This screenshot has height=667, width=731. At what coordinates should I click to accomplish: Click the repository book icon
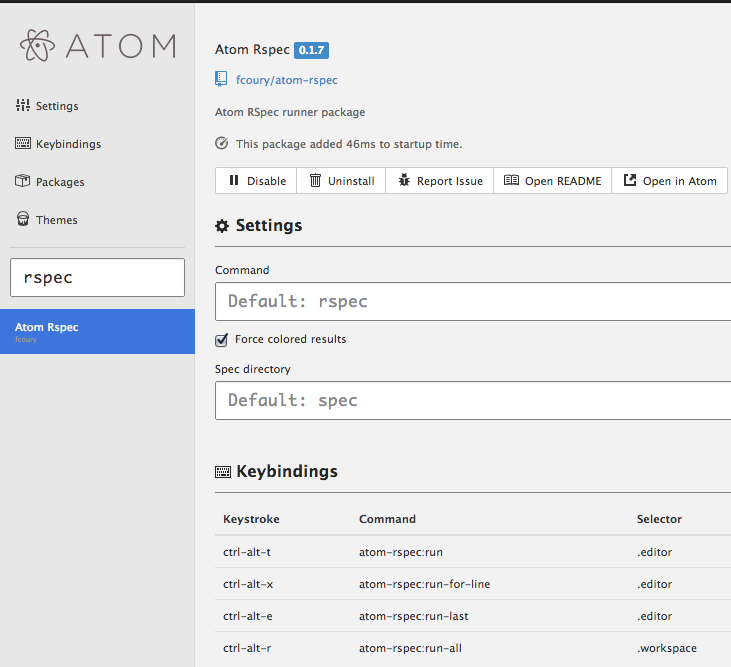point(221,79)
